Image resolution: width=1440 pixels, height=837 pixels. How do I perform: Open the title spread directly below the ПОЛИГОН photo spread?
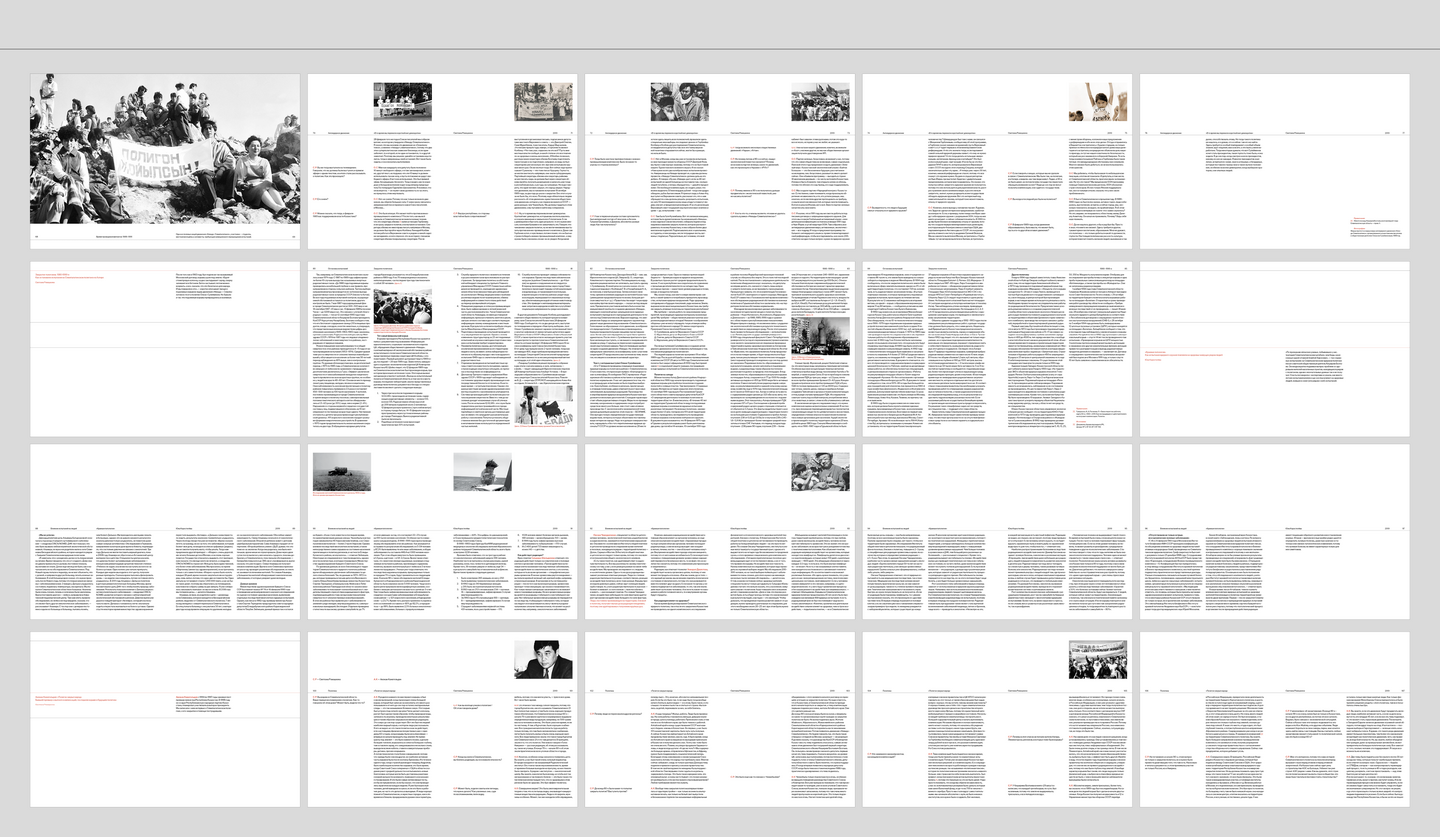click(164, 349)
